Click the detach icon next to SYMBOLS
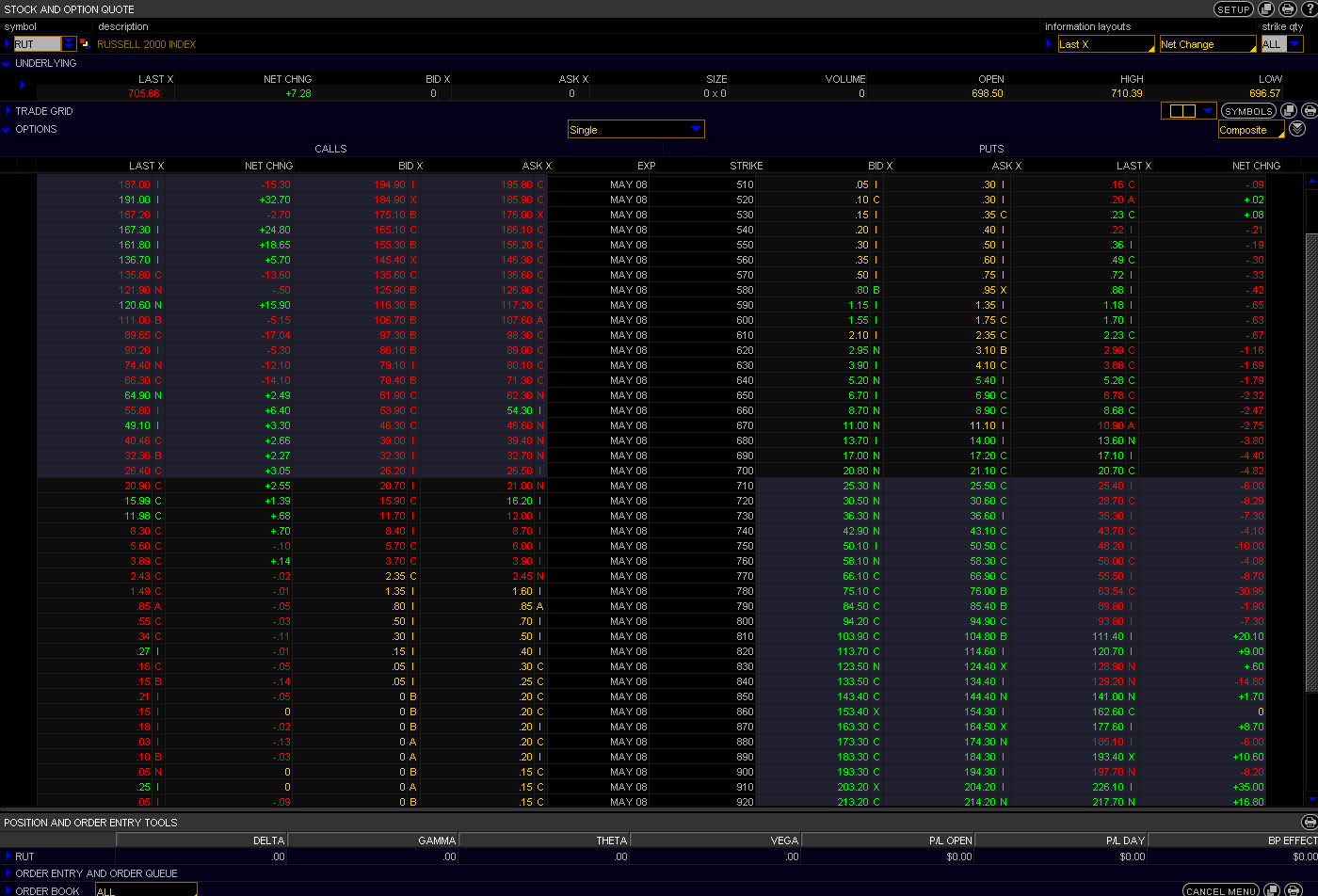 pyautogui.click(x=1289, y=111)
